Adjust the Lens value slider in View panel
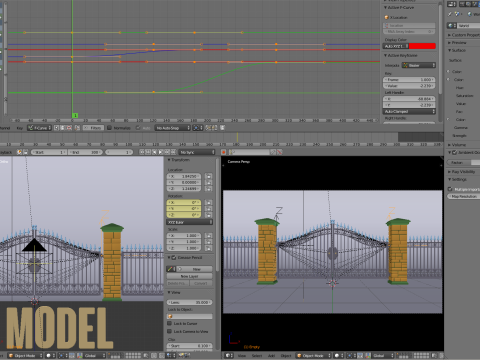This screenshot has width=480, height=360. [189, 303]
